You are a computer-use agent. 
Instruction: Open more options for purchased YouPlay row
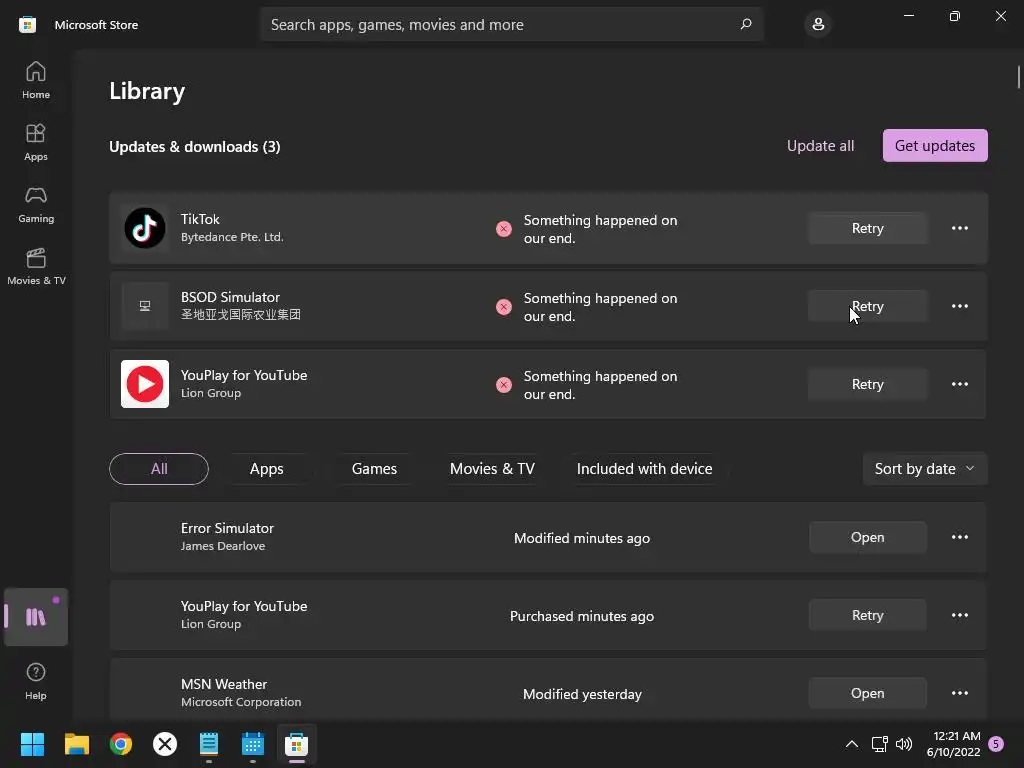click(959, 615)
